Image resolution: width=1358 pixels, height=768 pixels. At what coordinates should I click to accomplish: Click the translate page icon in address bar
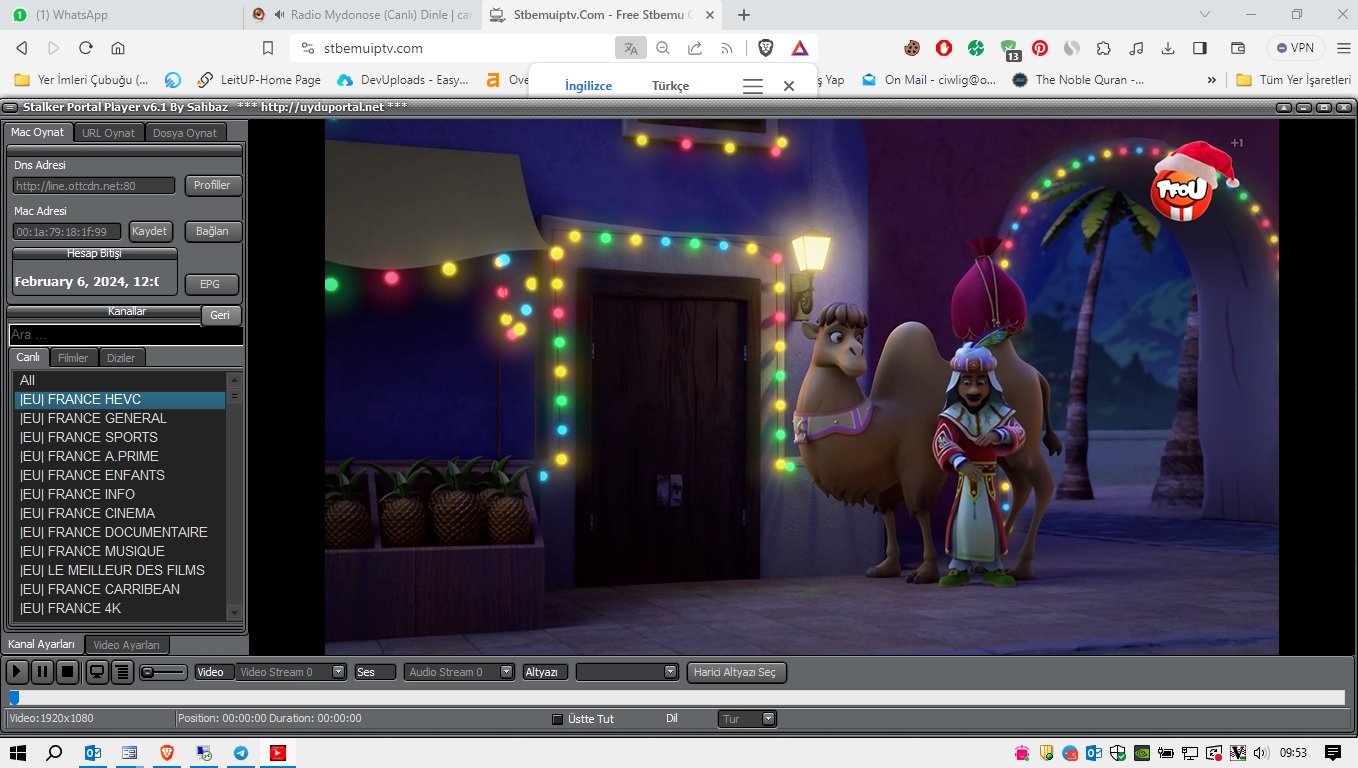coord(630,48)
